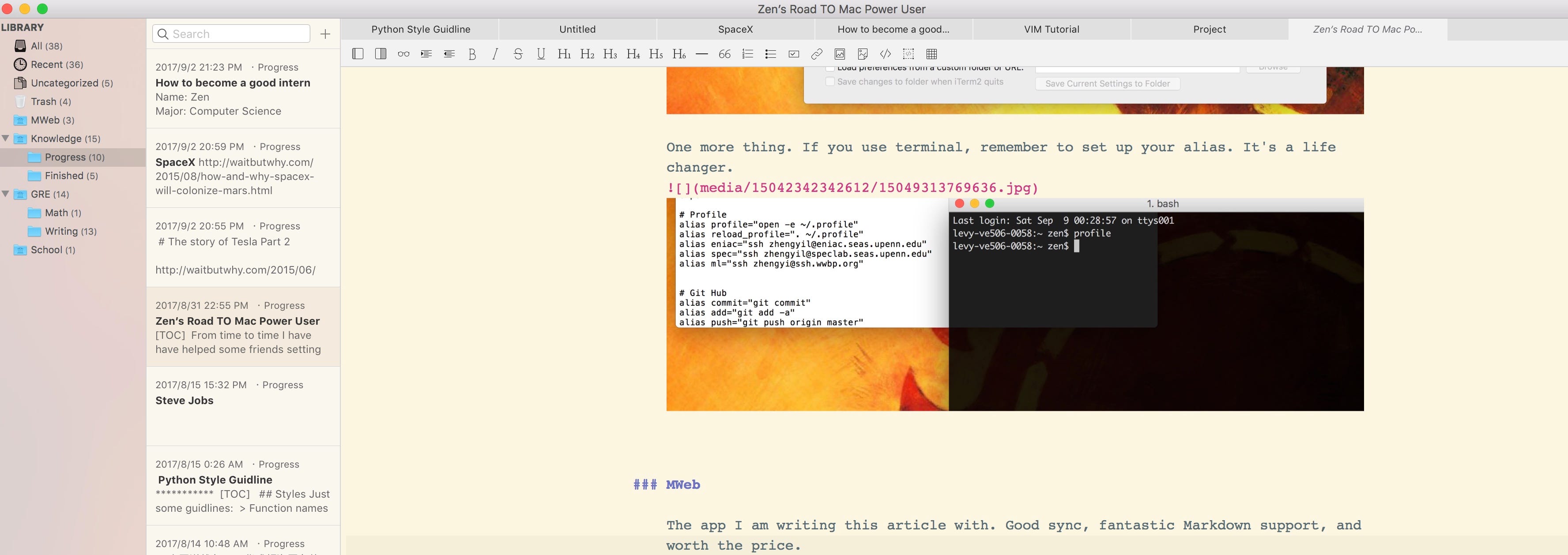Screen dimensions: 1568x555
Task: Insert a bulleted list
Action: (771, 54)
